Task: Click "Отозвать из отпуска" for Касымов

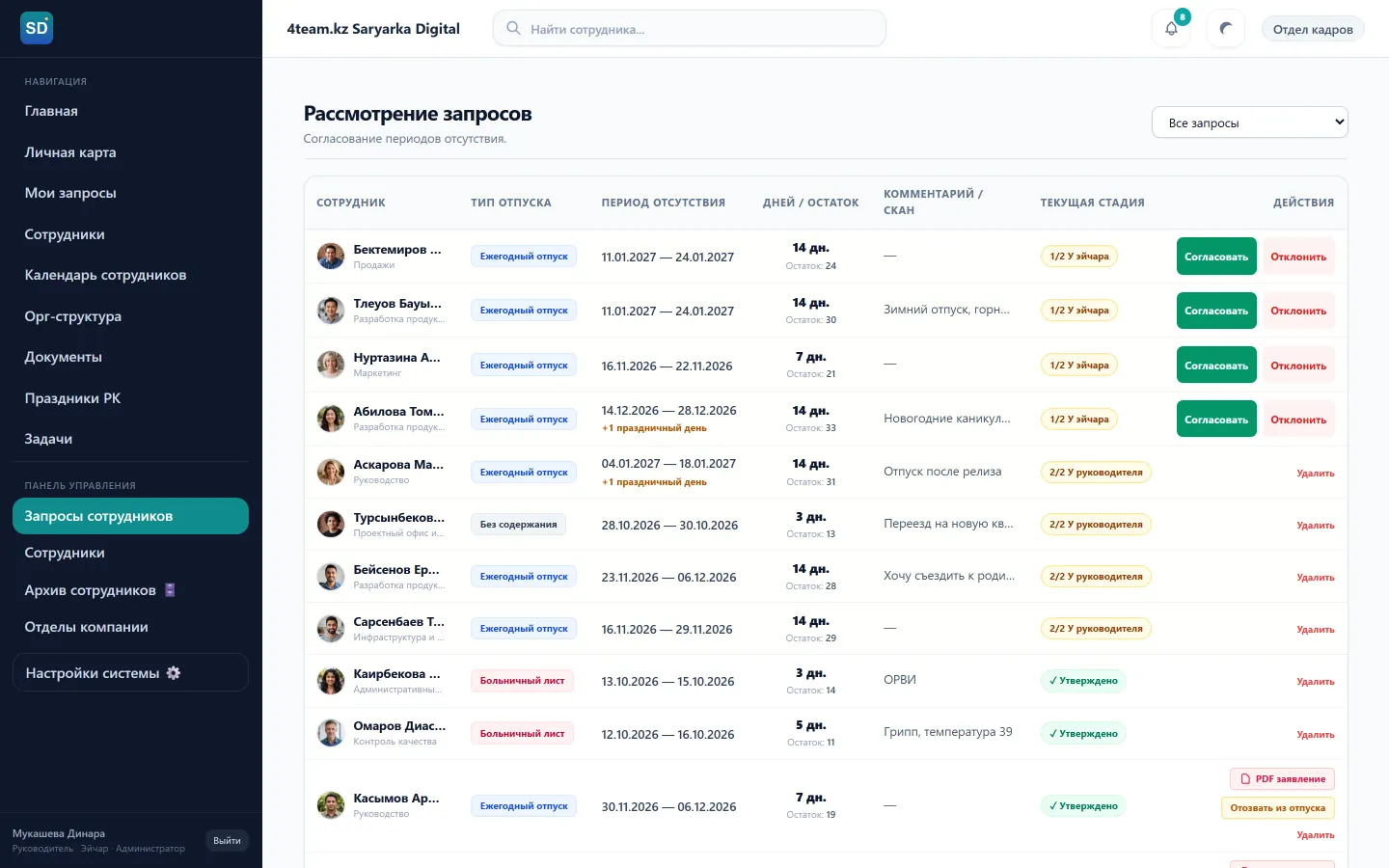Action: (1278, 808)
